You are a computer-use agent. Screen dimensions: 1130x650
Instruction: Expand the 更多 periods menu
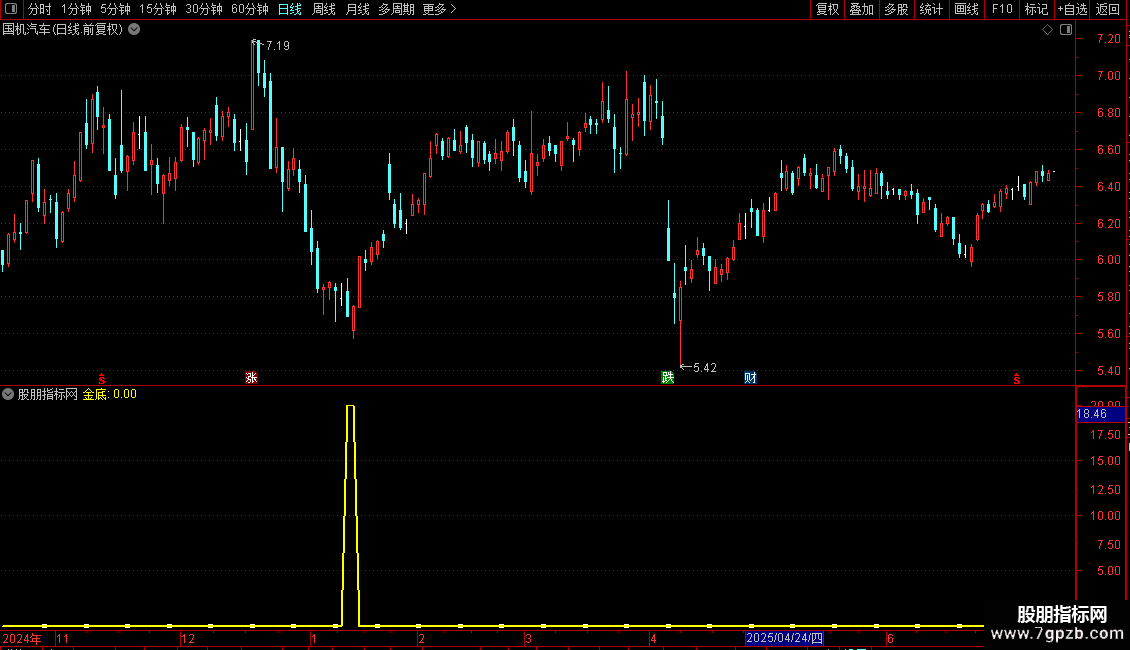(439, 9)
